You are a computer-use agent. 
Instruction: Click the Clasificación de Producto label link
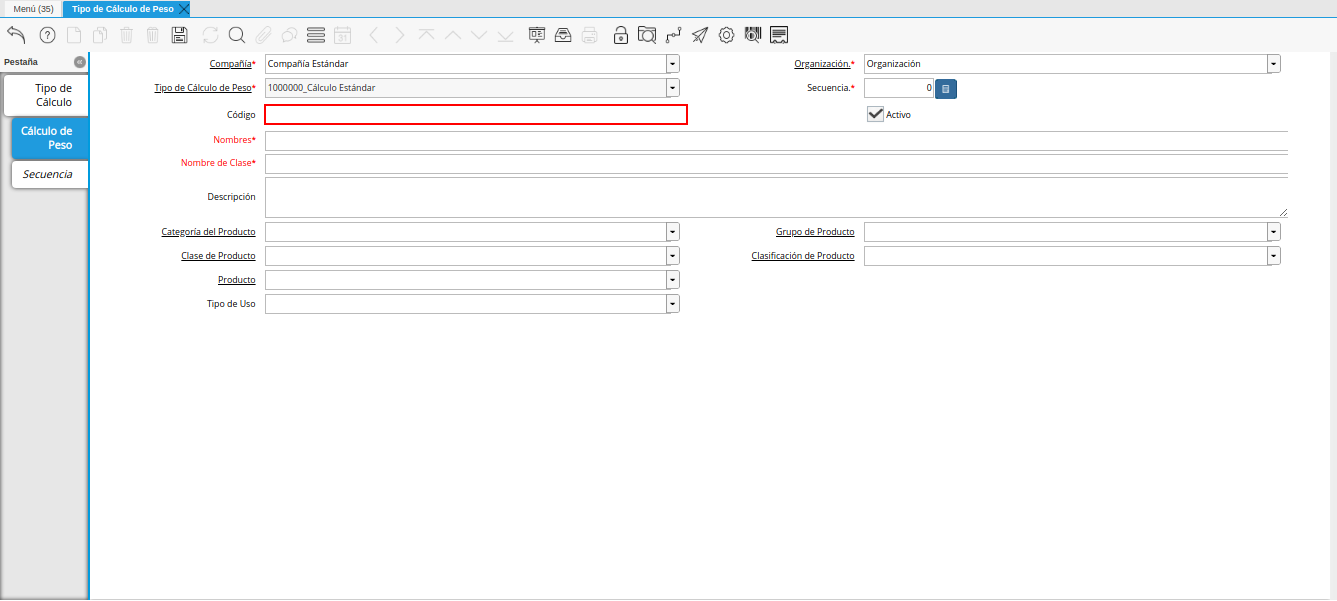pyautogui.click(x=803, y=256)
